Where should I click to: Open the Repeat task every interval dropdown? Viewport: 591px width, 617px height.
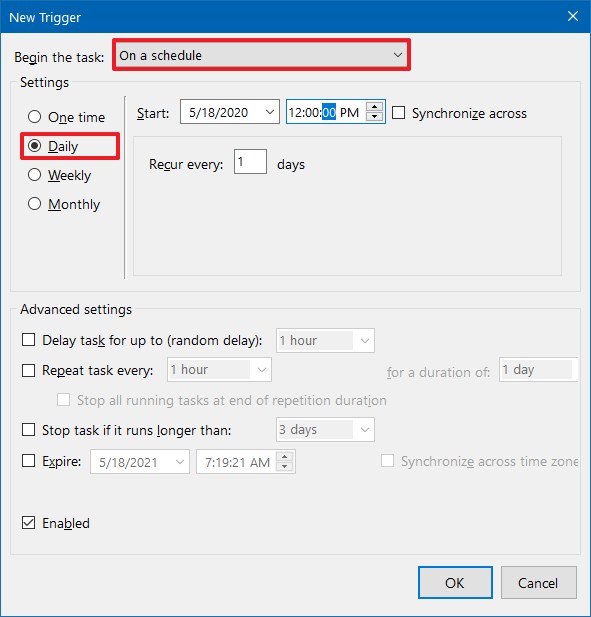pyautogui.click(x=220, y=369)
